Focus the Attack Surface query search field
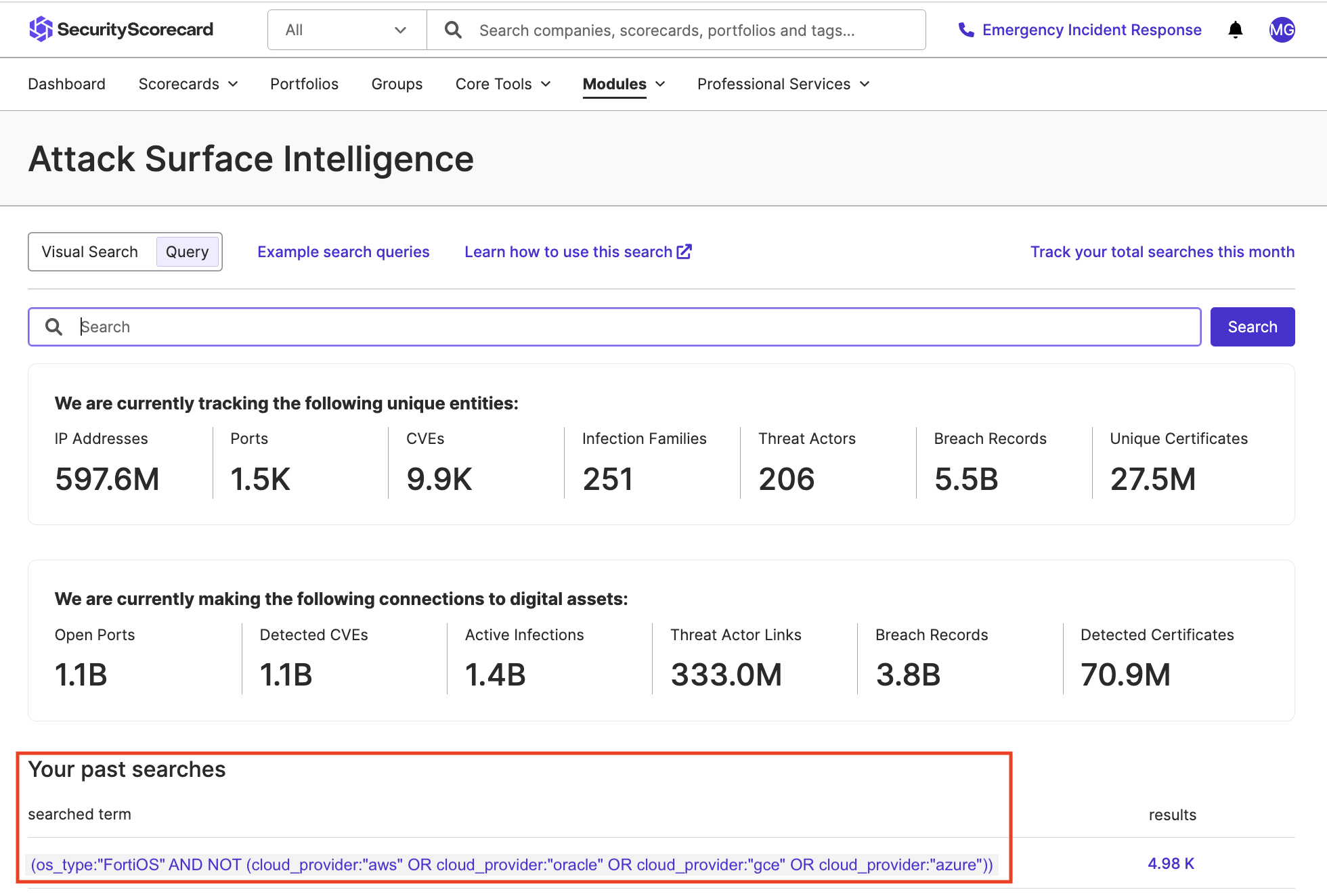Image resolution: width=1327 pixels, height=896 pixels. click(615, 327)
